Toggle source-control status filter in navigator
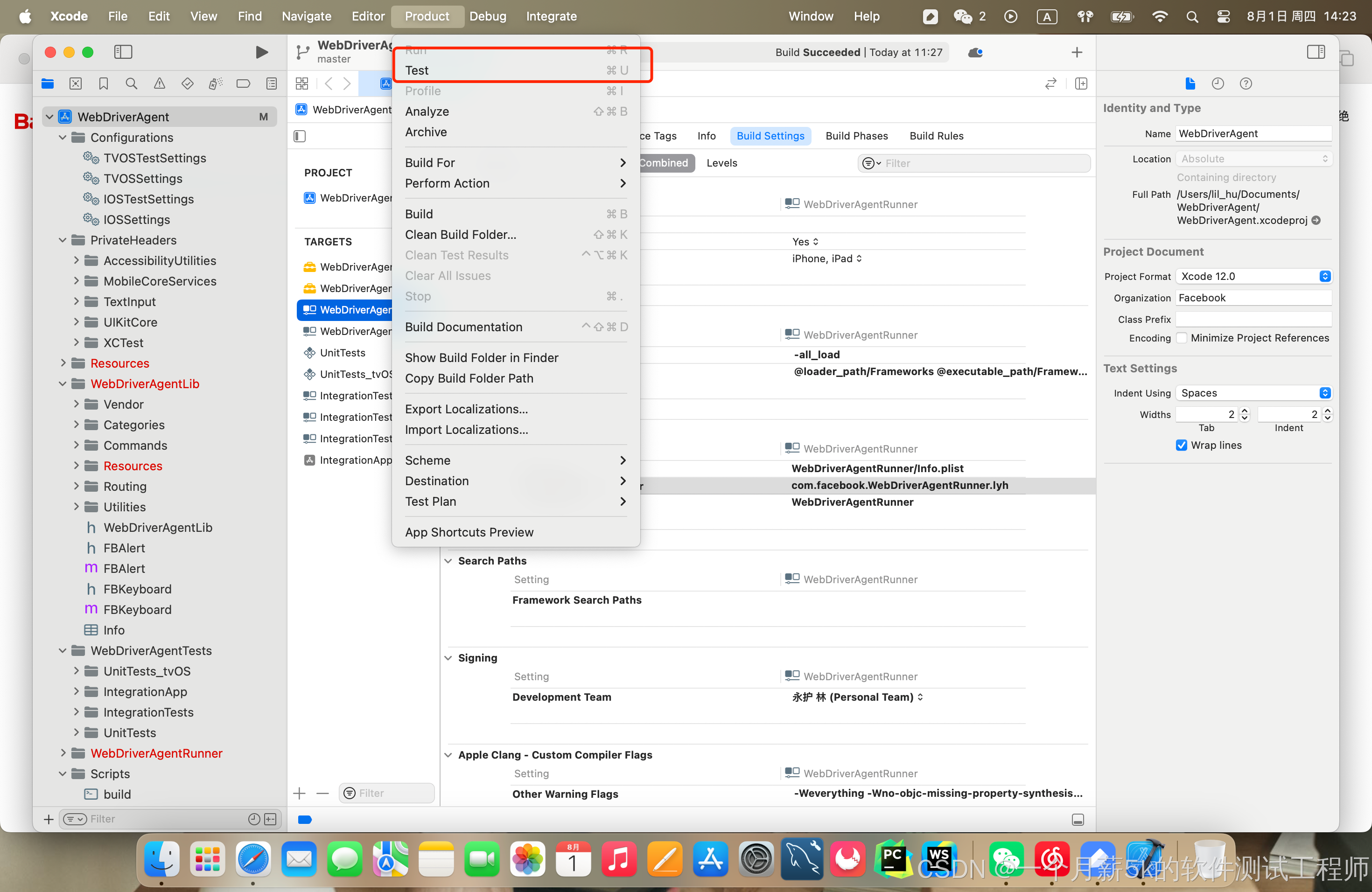This screenshot has width=1372, height=892. pos(270,819)
